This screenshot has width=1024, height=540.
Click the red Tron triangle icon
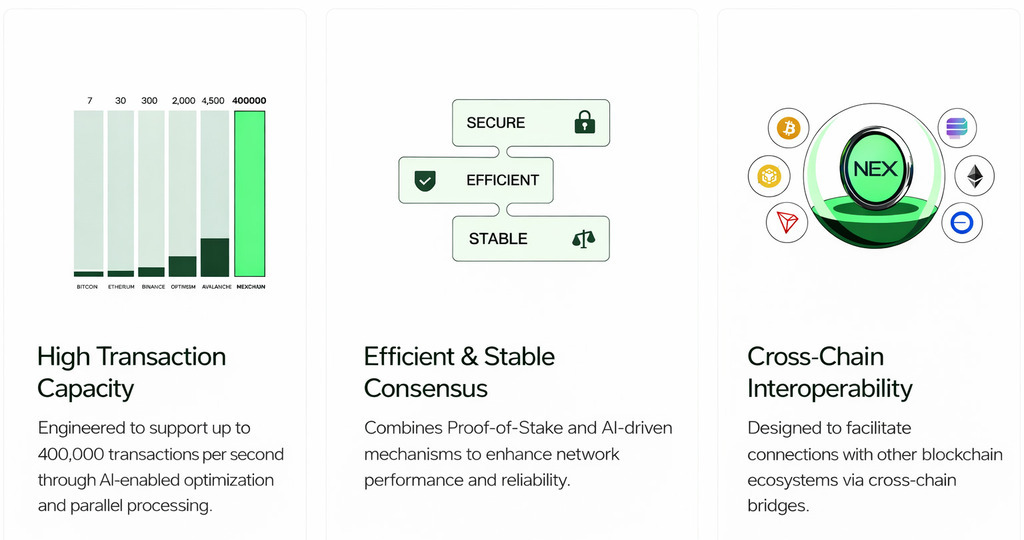point(786,222)
